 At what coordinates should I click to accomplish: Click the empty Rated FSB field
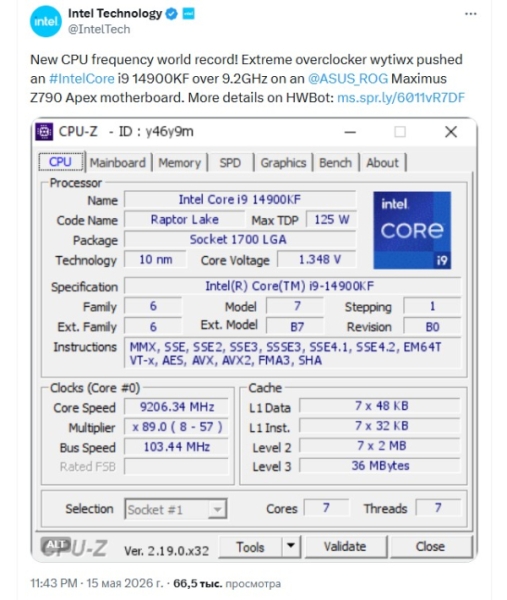click(176, 466)
